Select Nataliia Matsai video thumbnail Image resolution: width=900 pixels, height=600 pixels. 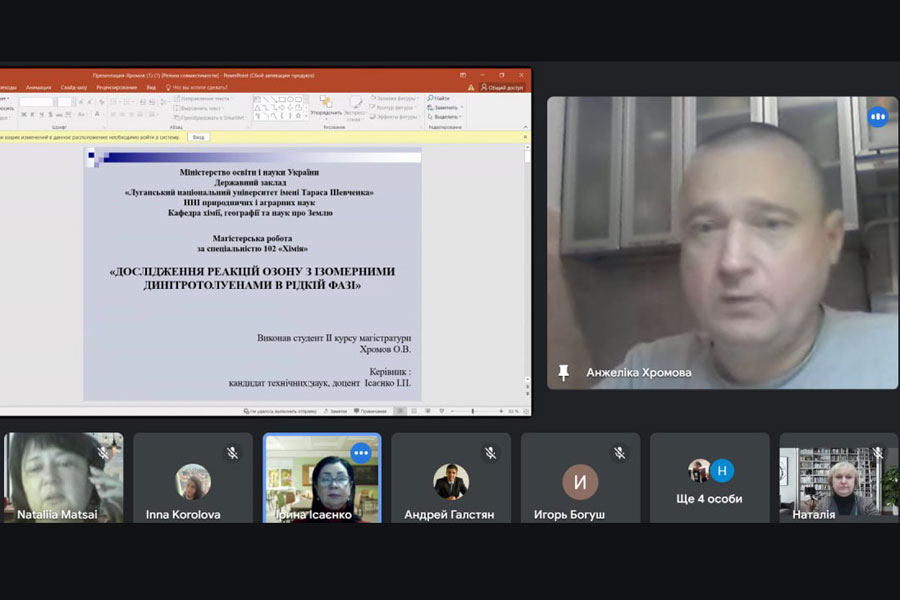click(63, 478)
